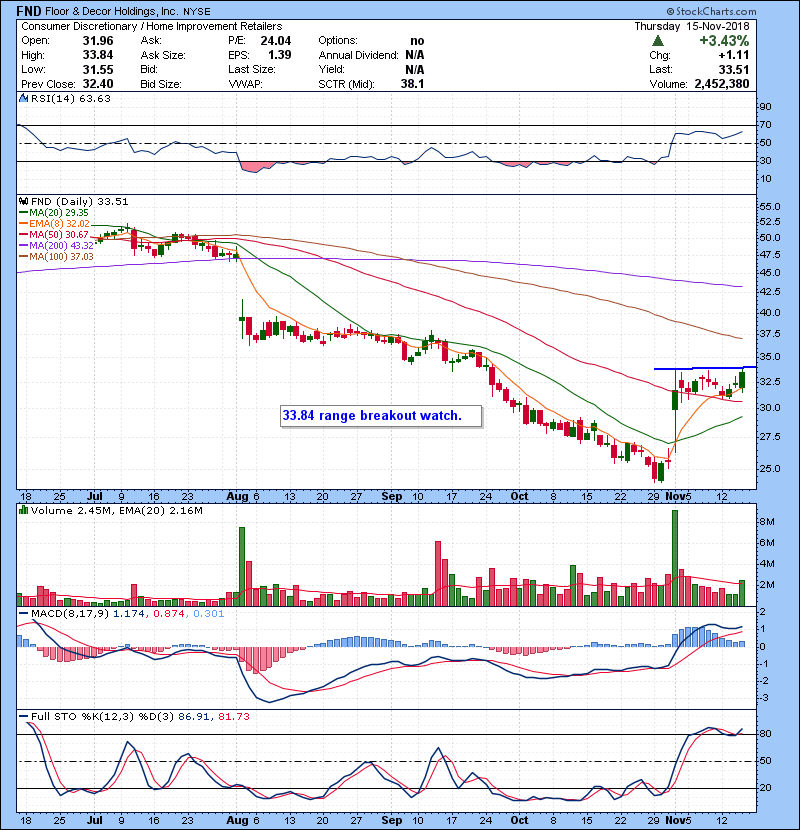Select the Prev Close value 32.40

(98, 84)
